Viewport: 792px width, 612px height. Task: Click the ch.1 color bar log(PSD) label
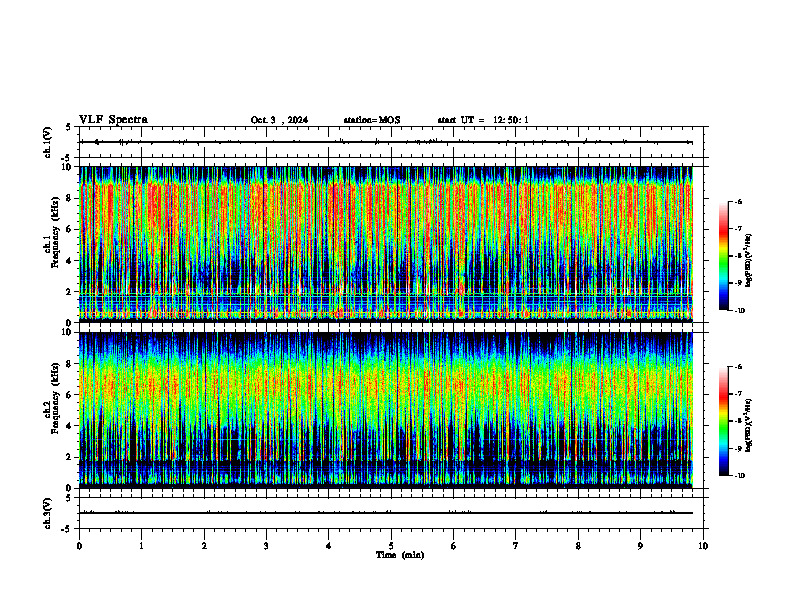[x=749, y=261]
